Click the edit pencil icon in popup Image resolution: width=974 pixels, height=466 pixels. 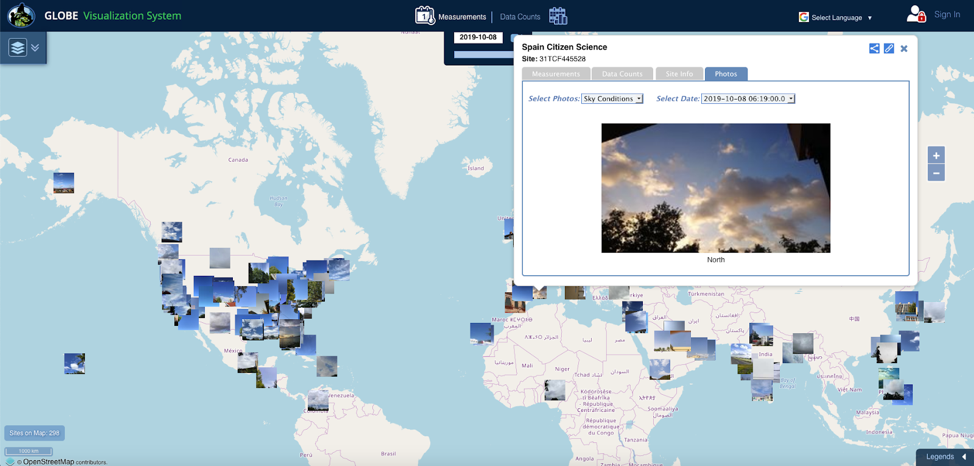coord(889,48)
